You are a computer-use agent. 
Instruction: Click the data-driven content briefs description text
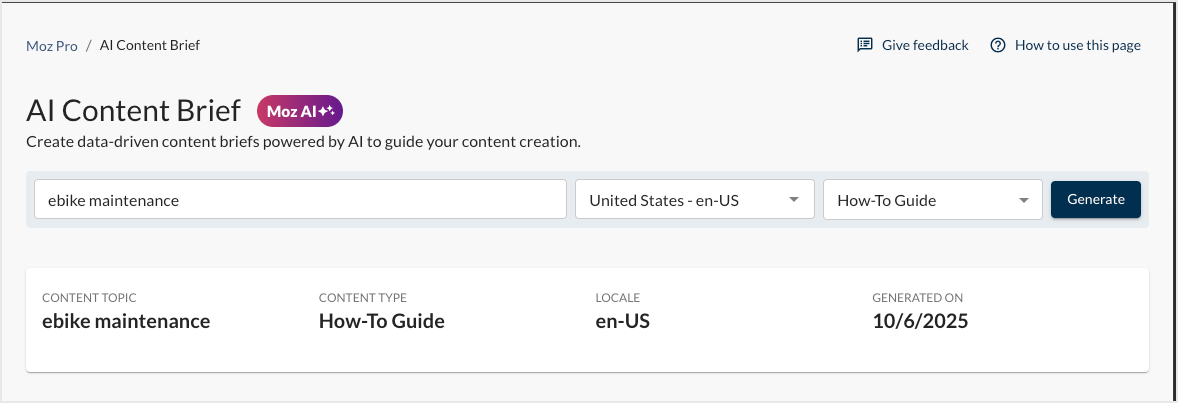tap(303, 142)
